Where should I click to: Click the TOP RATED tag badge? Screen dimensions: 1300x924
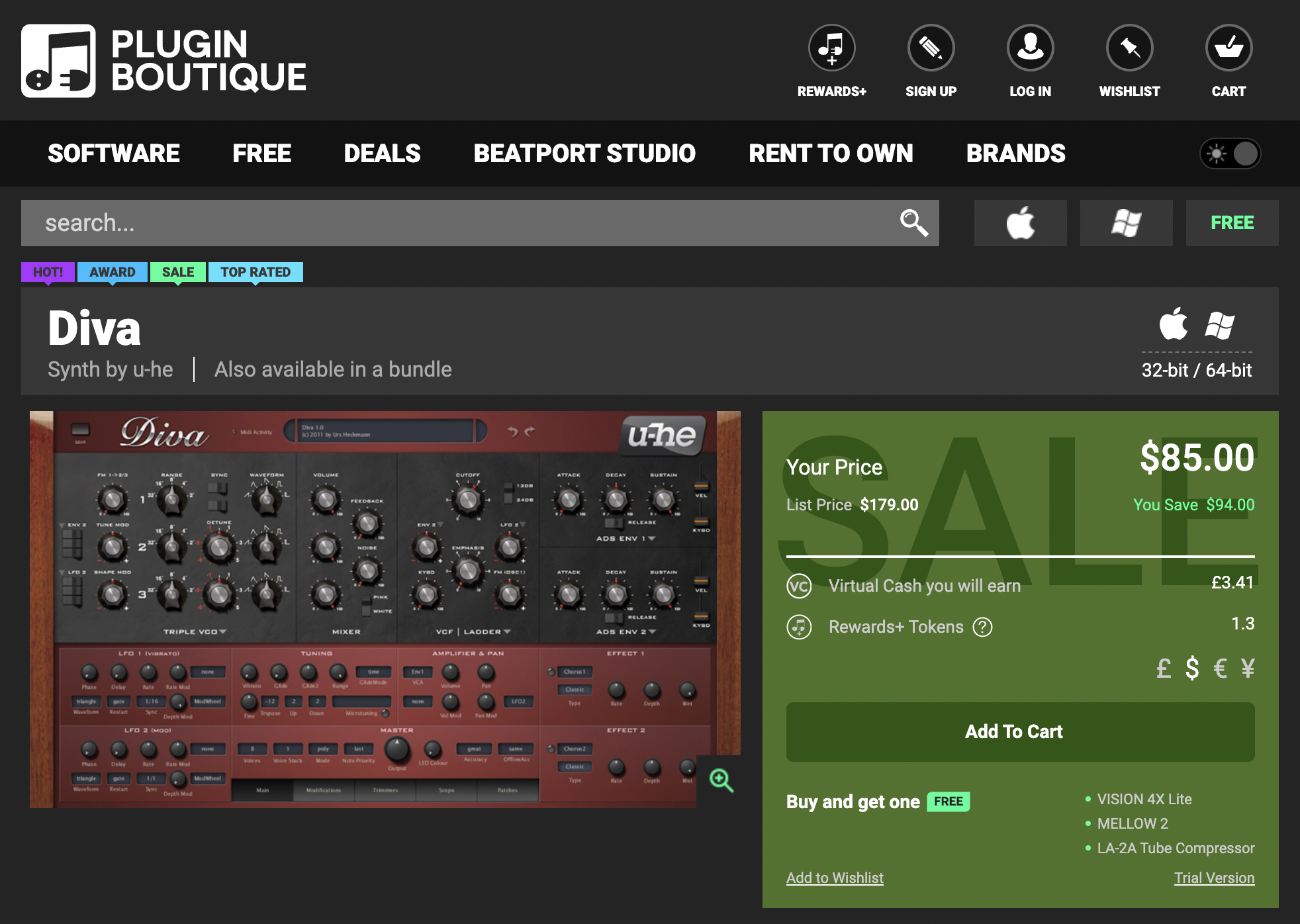tap(255, 272)
